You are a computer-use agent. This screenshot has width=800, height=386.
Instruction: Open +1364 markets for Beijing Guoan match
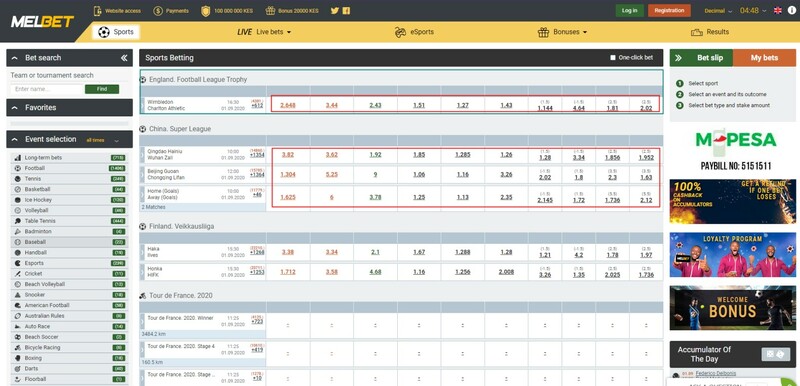257,175
